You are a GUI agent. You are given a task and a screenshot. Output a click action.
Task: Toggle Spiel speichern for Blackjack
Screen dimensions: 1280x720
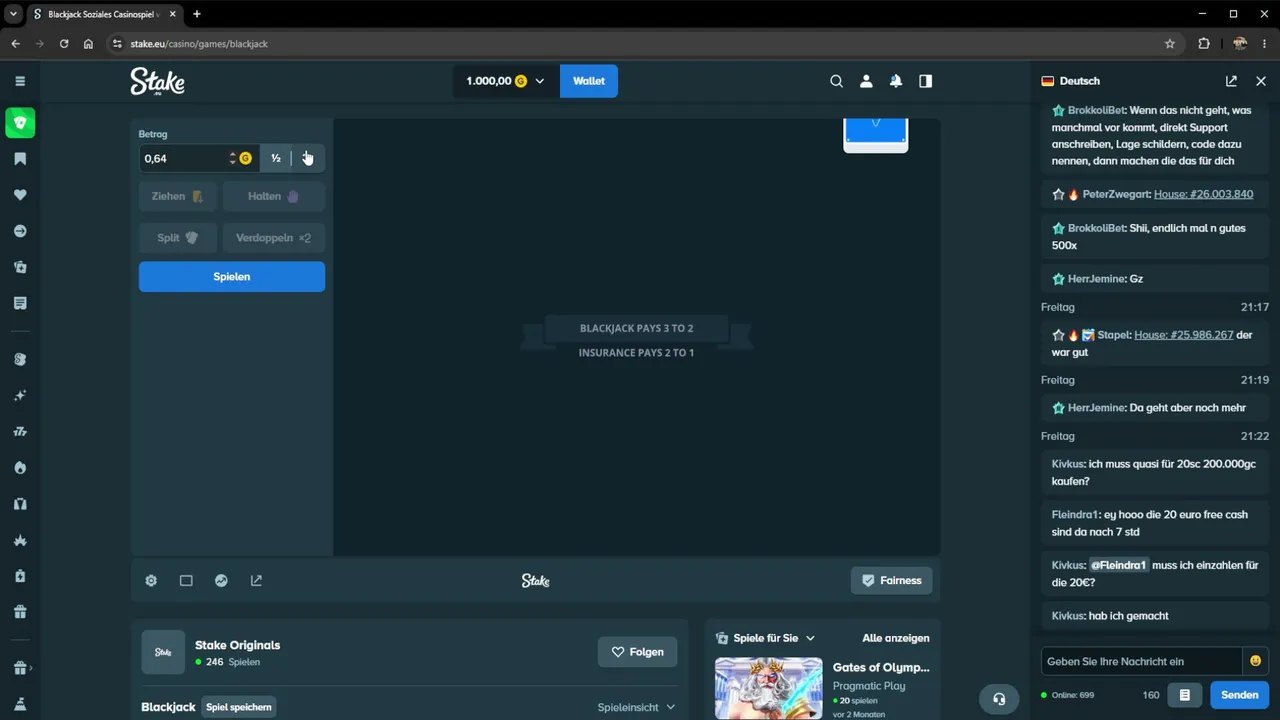239,707
